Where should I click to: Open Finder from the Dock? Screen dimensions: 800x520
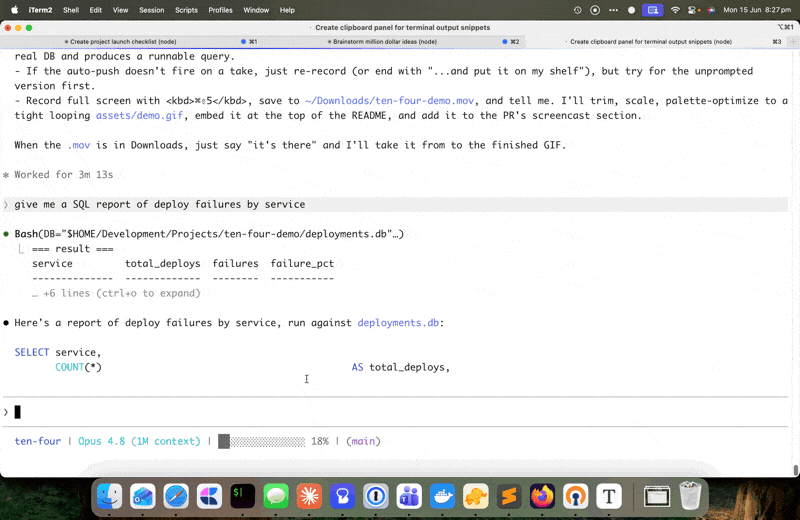click(109, 496)
